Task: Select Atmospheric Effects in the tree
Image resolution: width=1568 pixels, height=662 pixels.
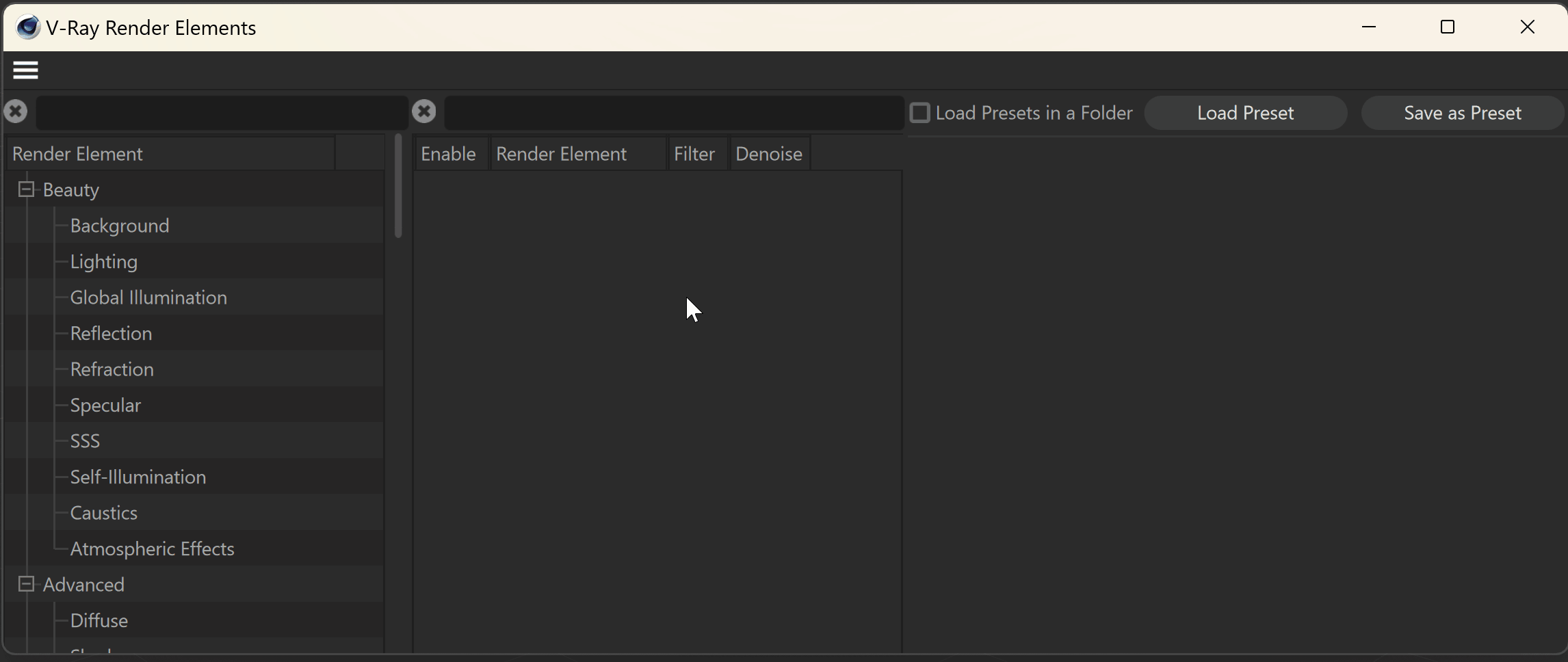Action: (x=152, y=549)
